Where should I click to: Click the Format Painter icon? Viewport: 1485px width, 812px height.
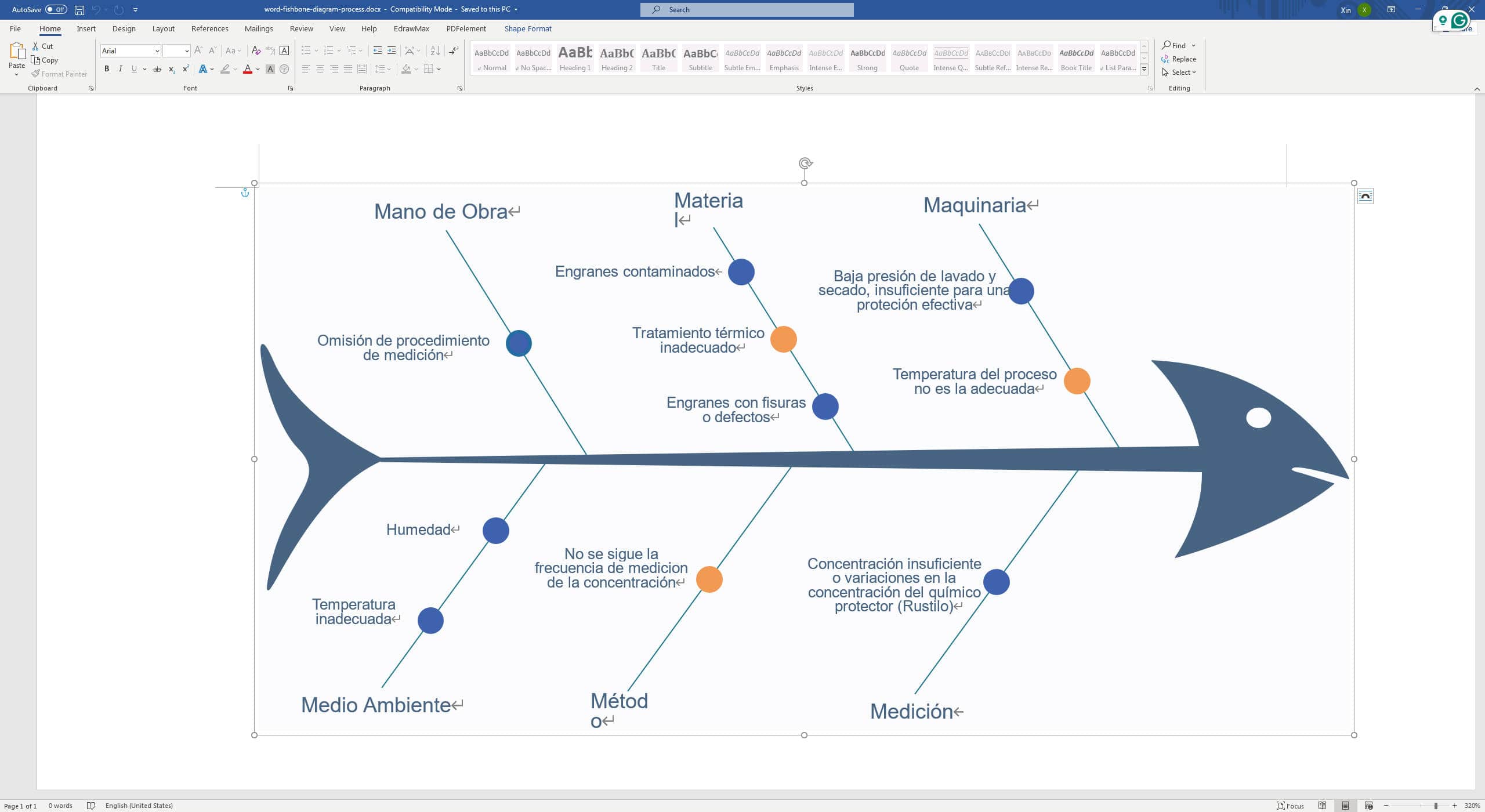click(36, 74)
